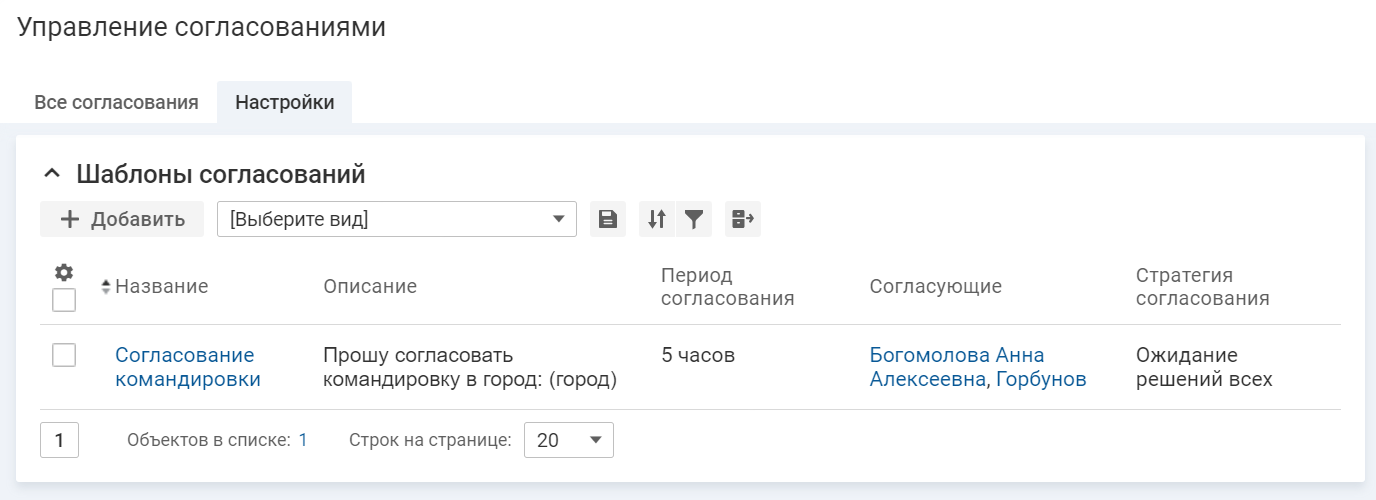Click the Добавить button
Image resolution: width=1376 pixels, height=500 pixels.
point(122,219)
